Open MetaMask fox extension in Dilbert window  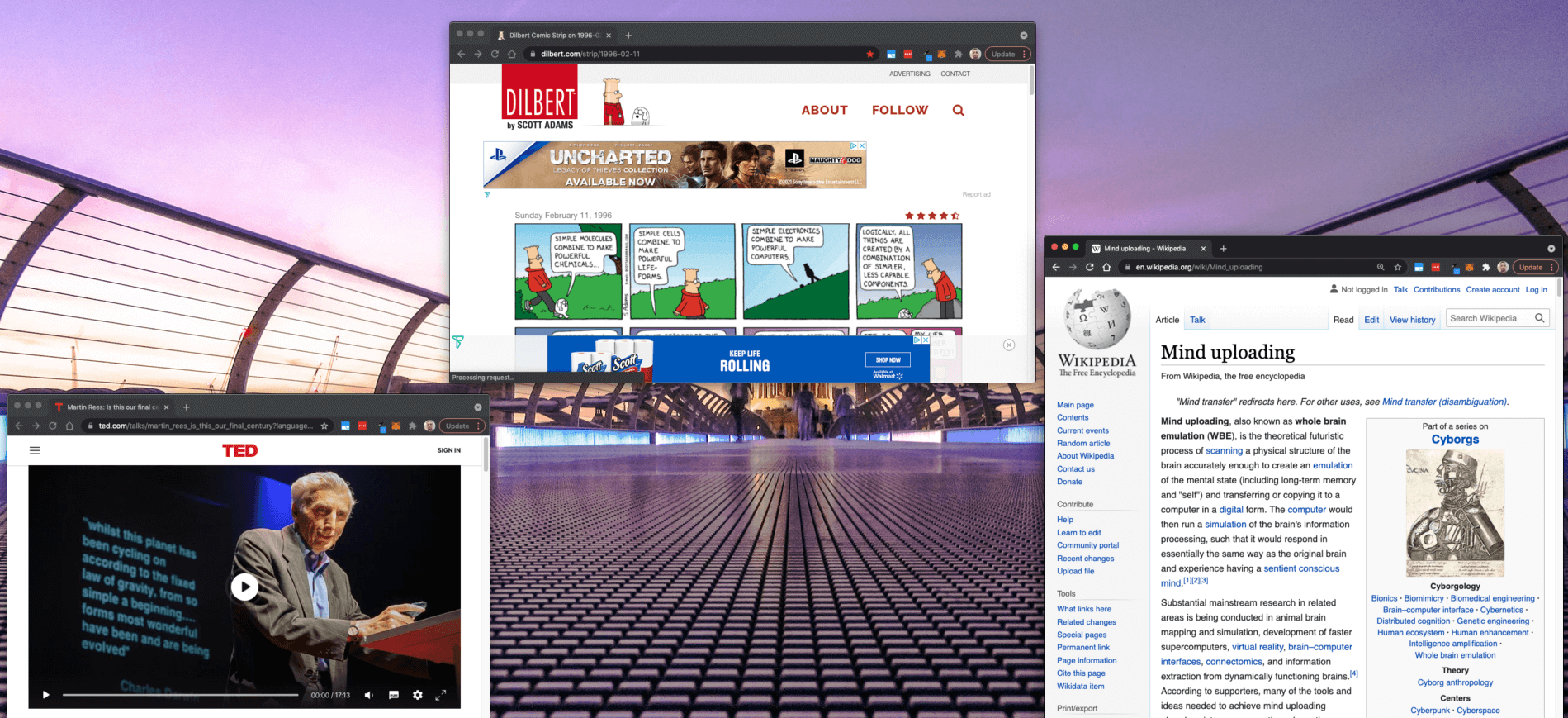[x=941, y=54]
